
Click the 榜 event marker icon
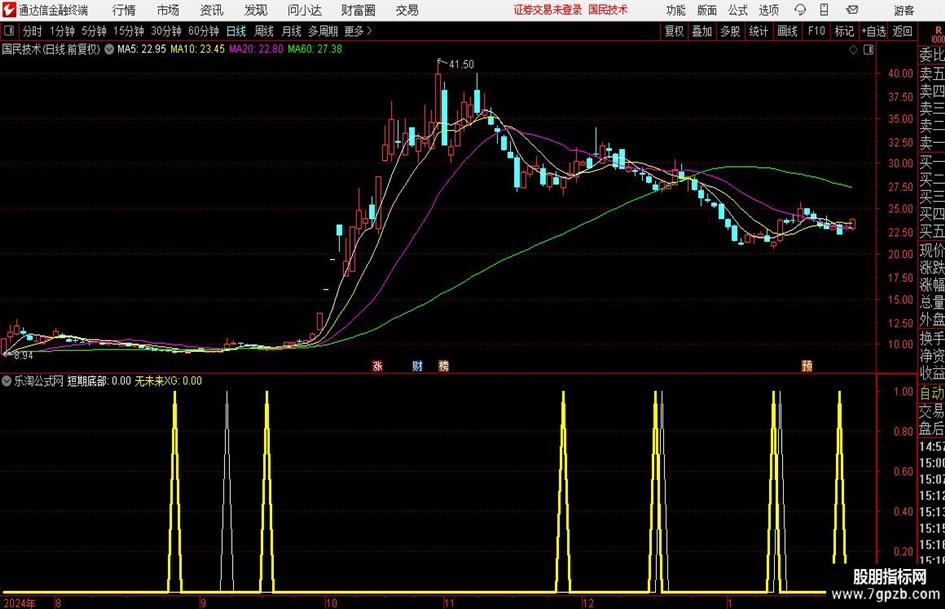coord(444,366)
